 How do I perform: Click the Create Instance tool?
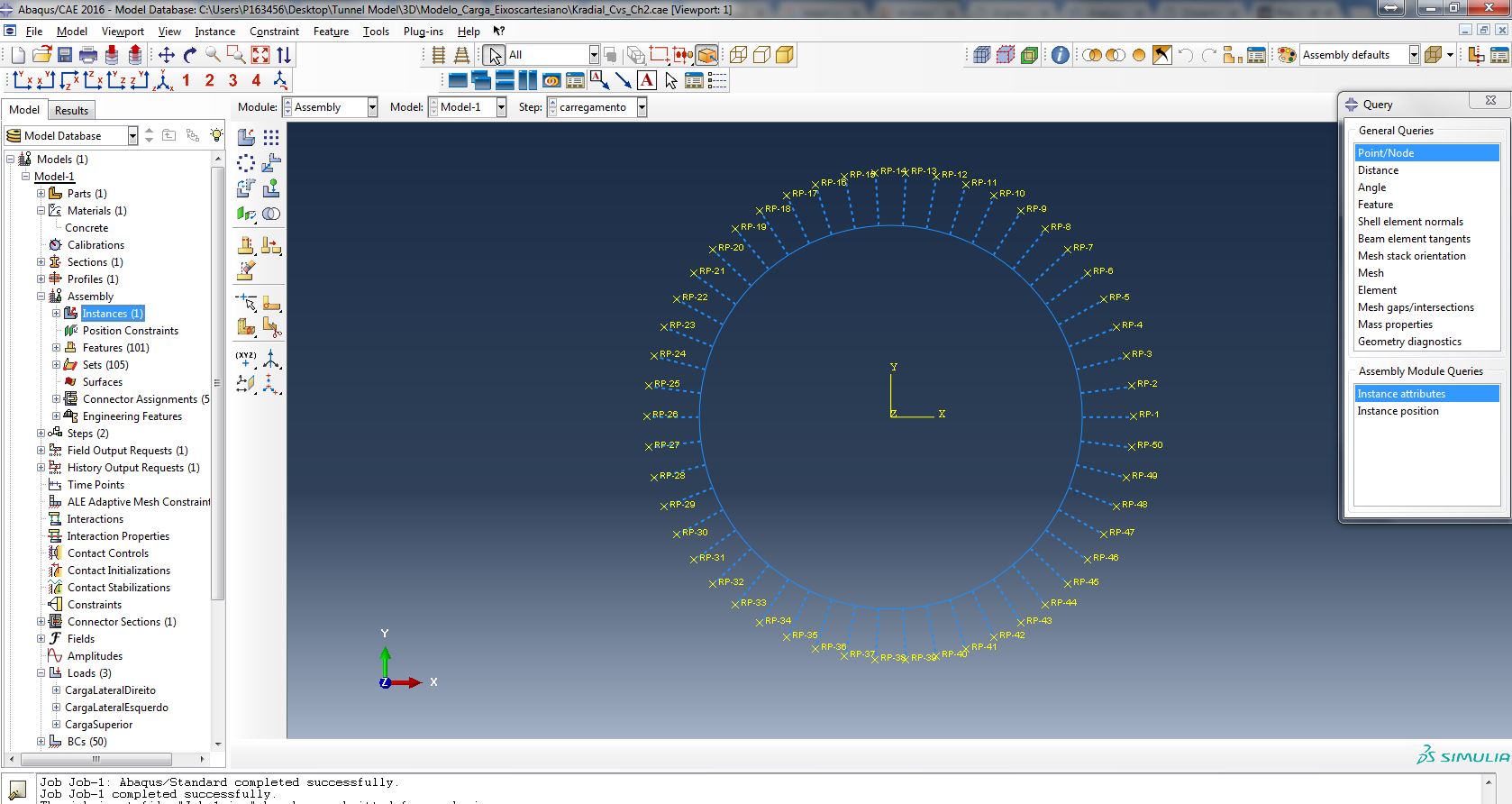[246, 137]
